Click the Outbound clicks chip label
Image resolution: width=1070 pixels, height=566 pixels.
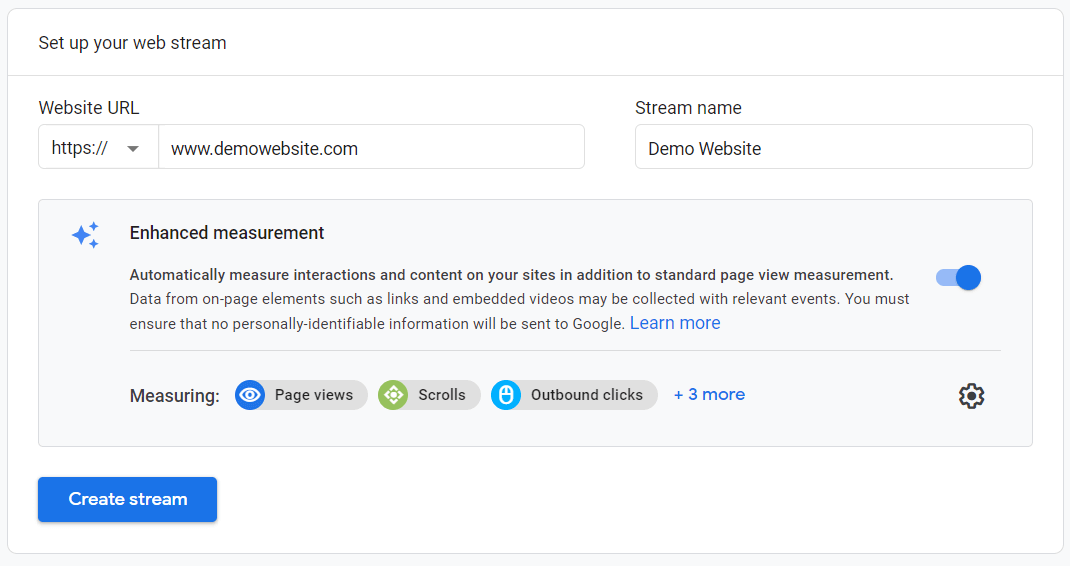coord(587,395)
